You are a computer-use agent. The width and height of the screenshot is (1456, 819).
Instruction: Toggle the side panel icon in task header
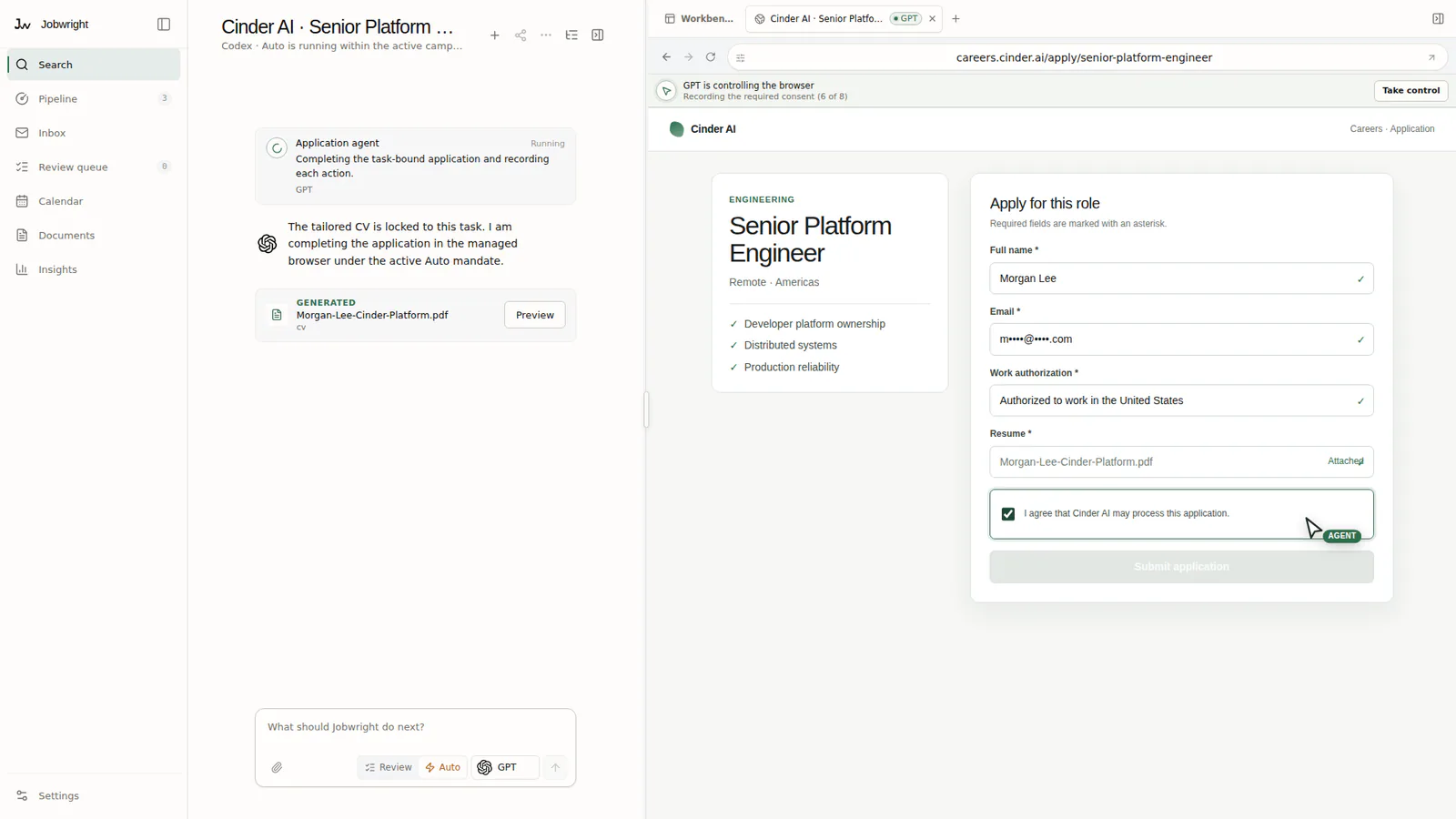(598, 35)
